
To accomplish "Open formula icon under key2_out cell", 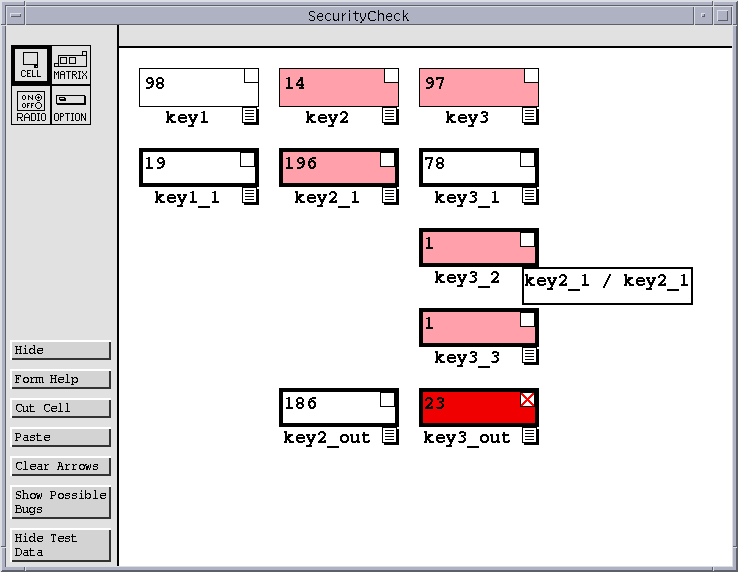I will pyautogui.click(x=390, y=436).
